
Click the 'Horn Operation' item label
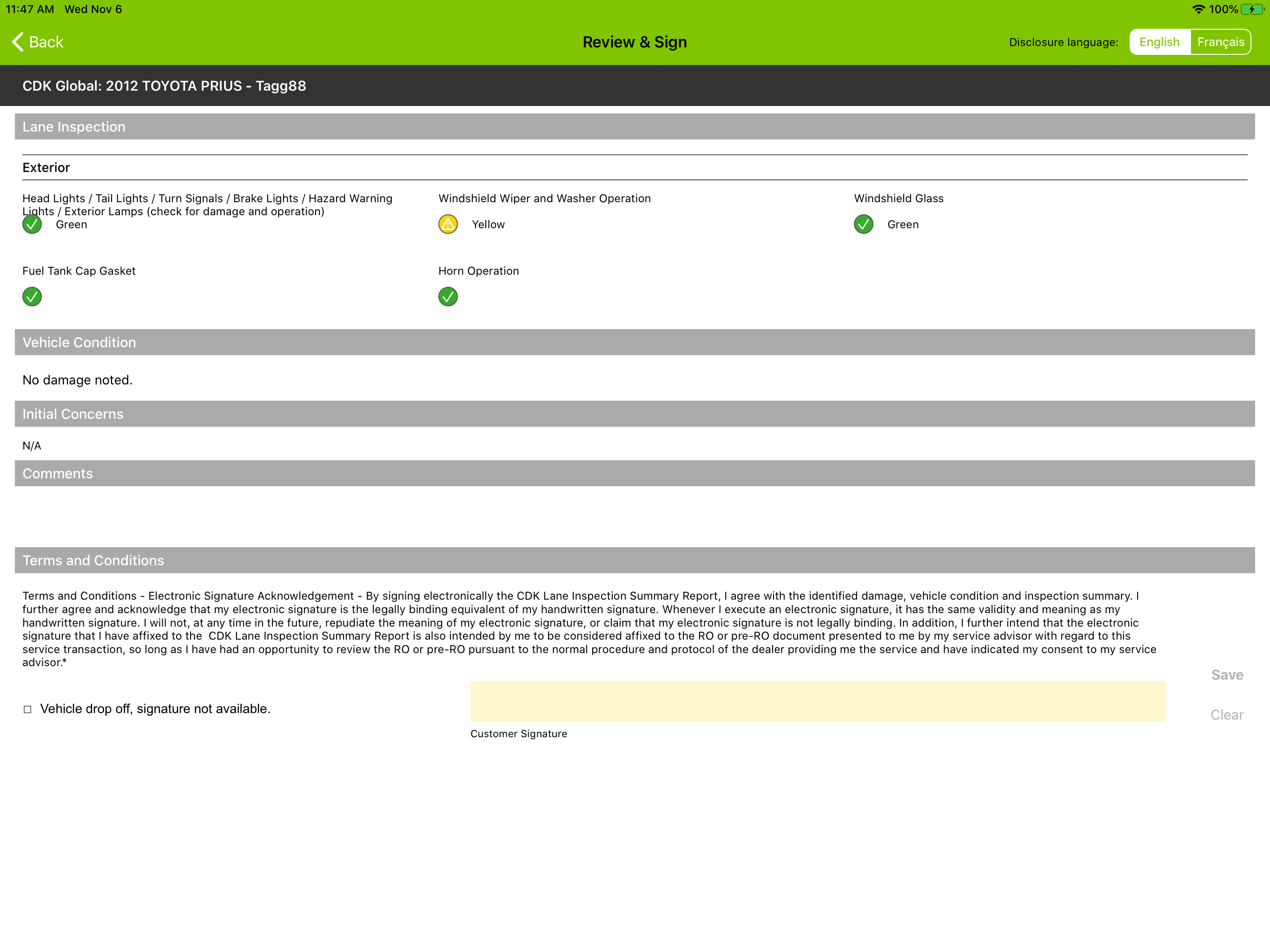tap(478, 271)
